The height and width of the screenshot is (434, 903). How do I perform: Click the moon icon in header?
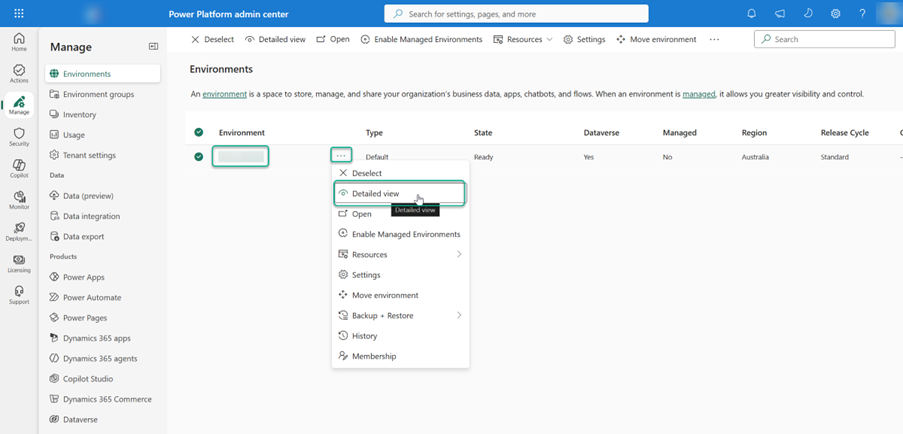point(808,14)
